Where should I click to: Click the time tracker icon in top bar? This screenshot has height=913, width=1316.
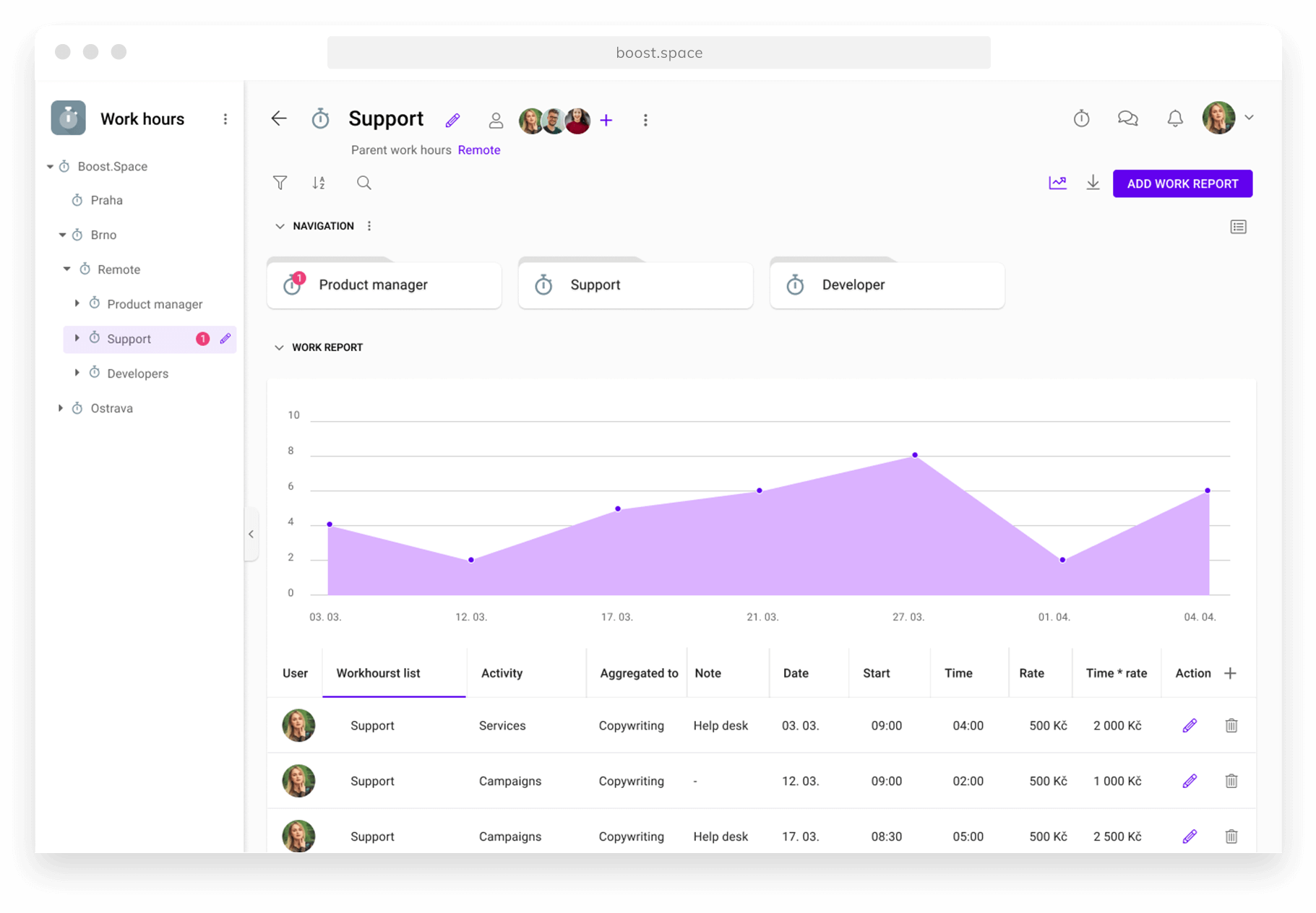(1081, 118)
